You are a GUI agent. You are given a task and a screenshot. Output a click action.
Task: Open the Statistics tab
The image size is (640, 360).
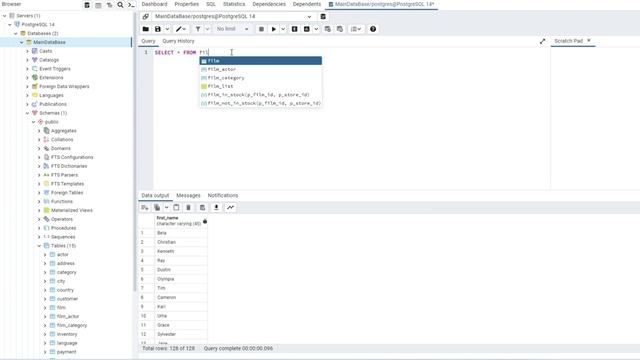[x=234, y=4]
